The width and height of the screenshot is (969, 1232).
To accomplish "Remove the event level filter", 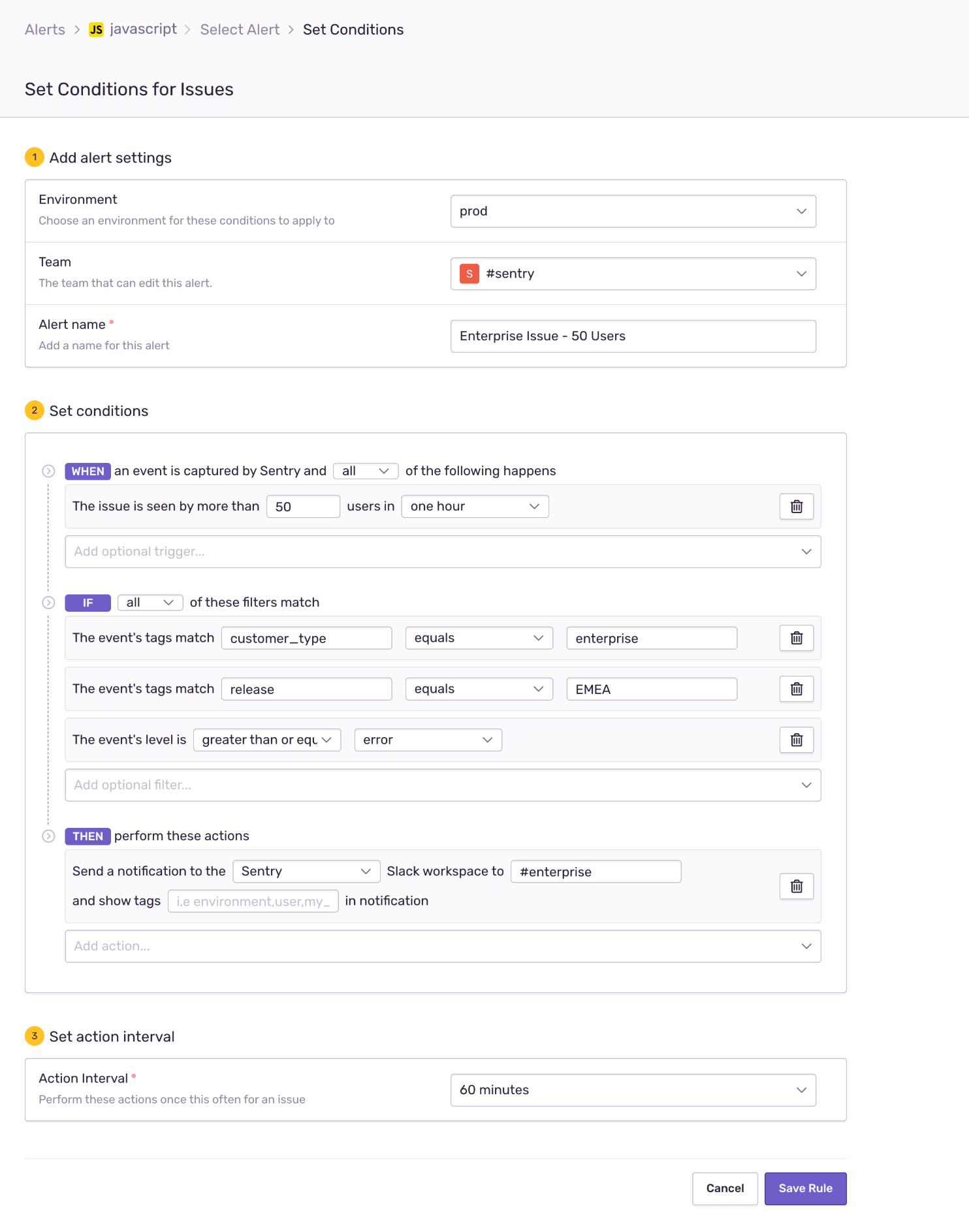I will pyautogui.click(x=796, y=740).
